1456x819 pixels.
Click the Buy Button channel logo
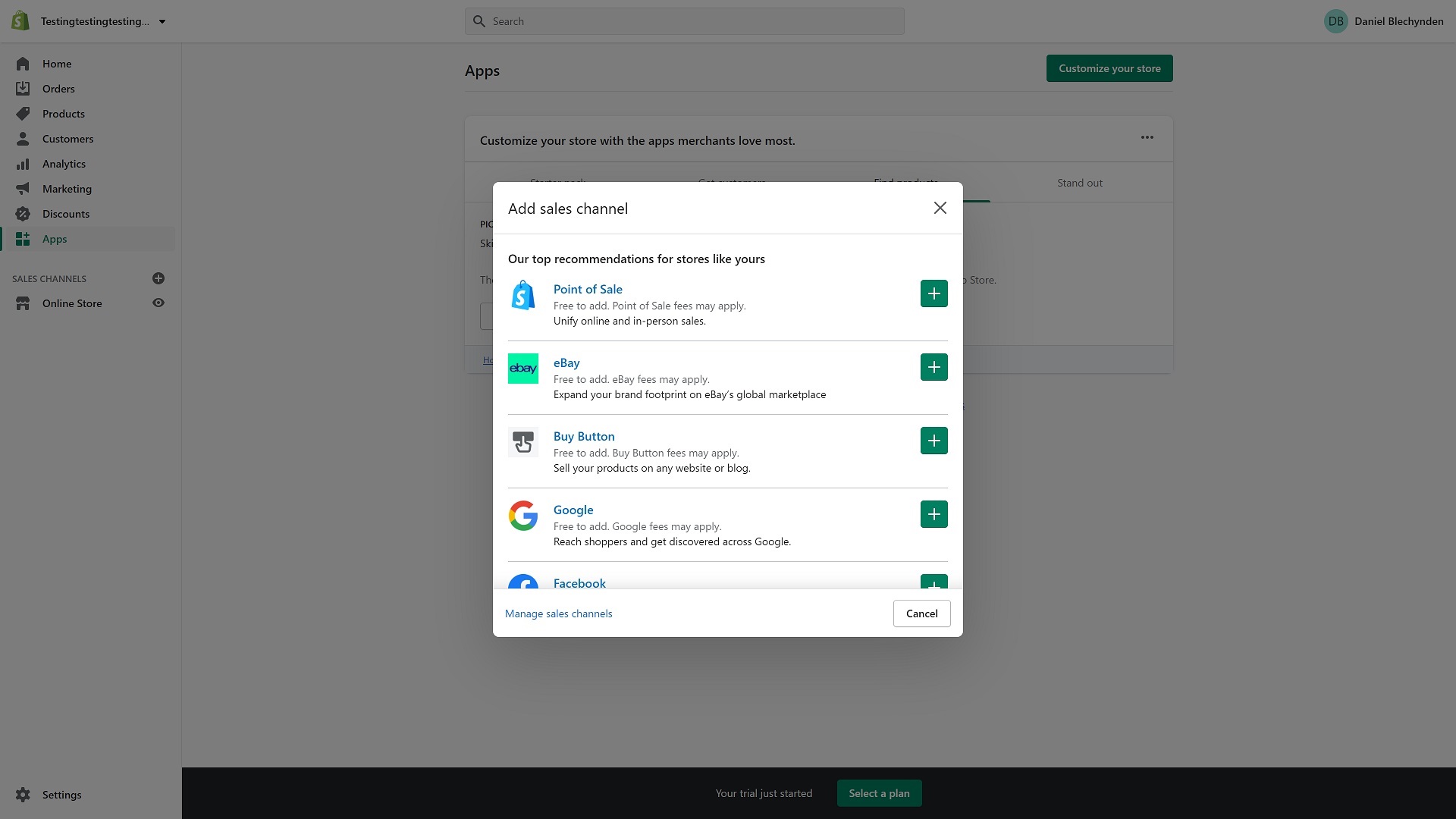523,442
